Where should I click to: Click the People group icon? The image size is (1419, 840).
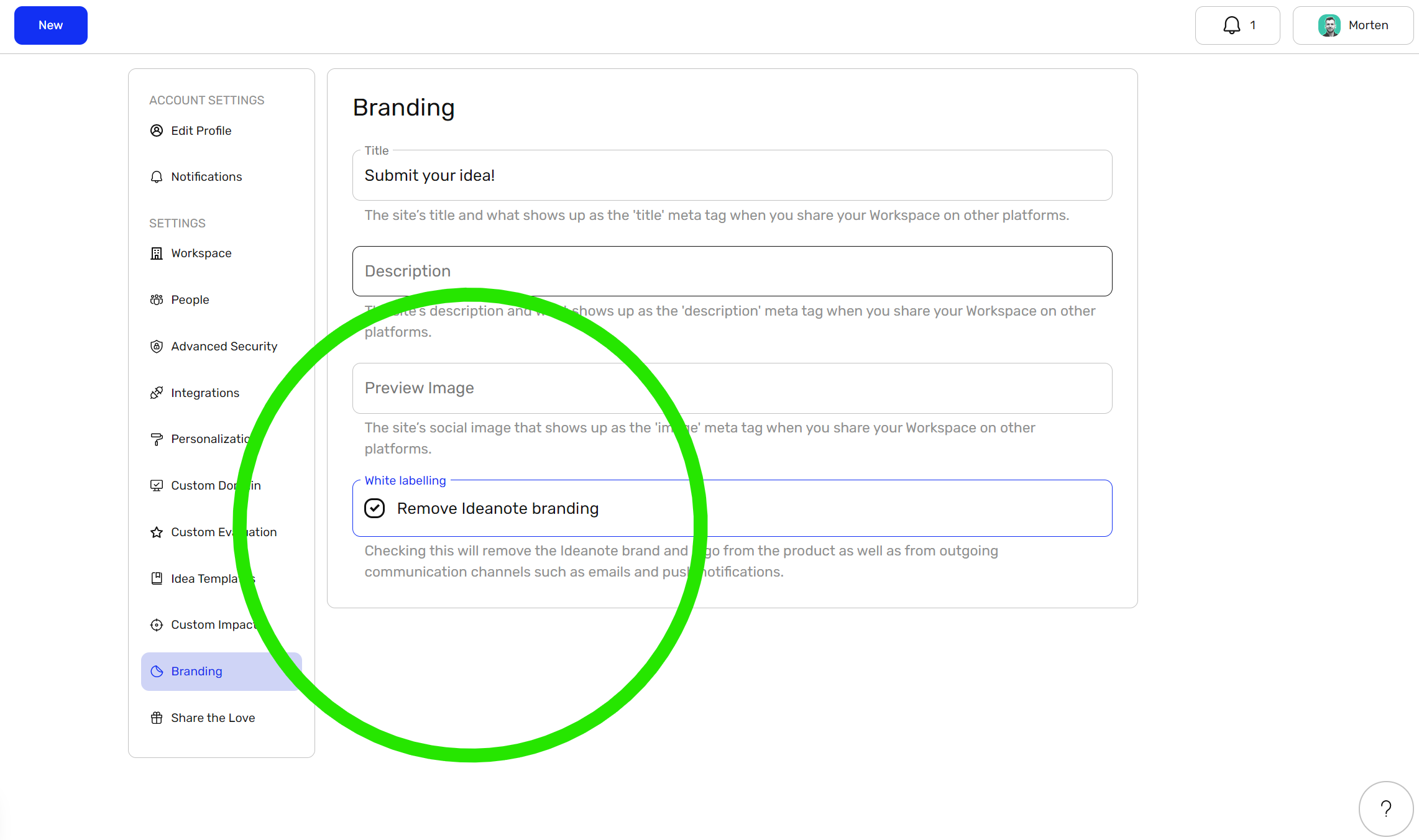click(x=157, y=300)
